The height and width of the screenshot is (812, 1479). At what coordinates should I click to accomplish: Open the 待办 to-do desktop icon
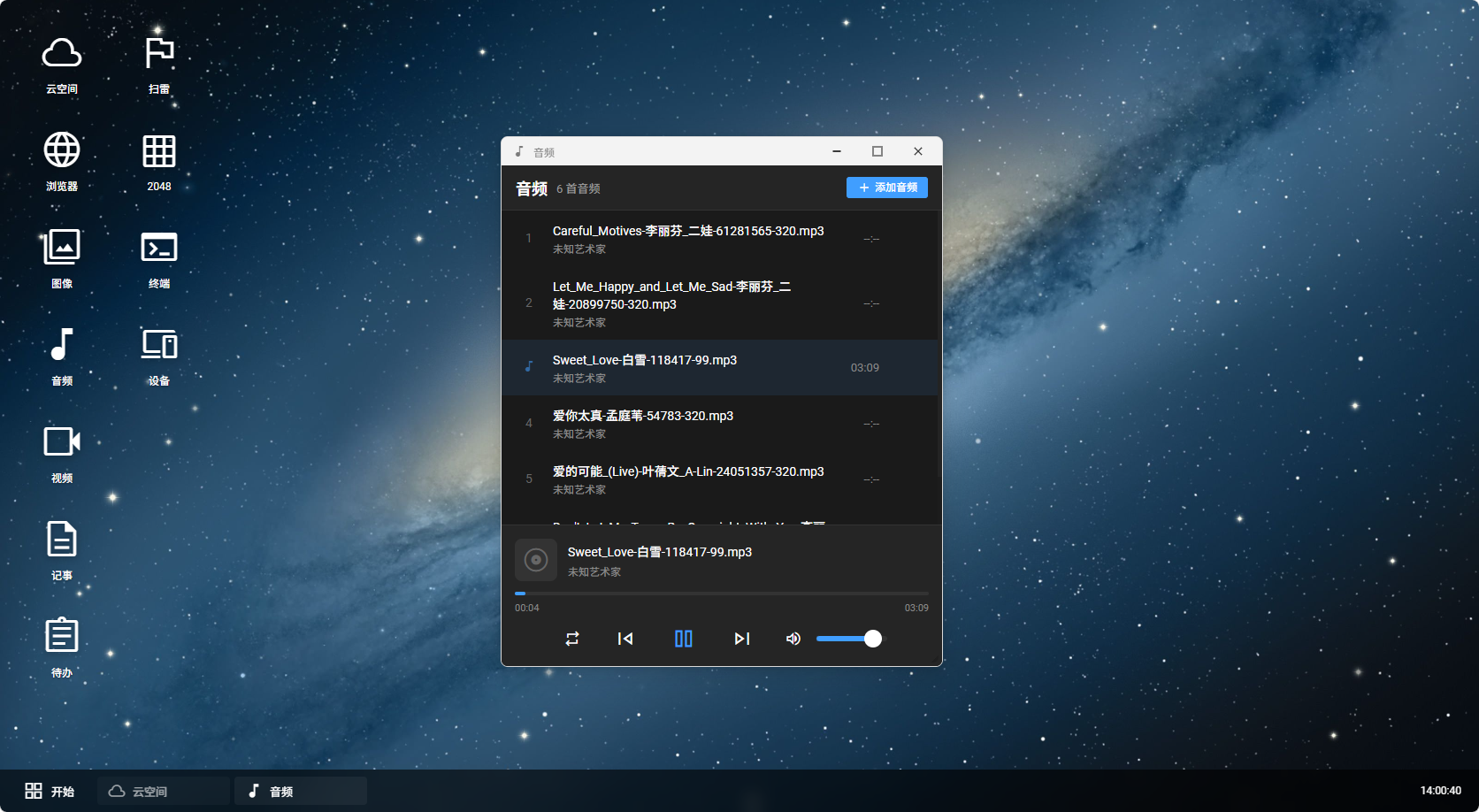(x=62, y=649)
